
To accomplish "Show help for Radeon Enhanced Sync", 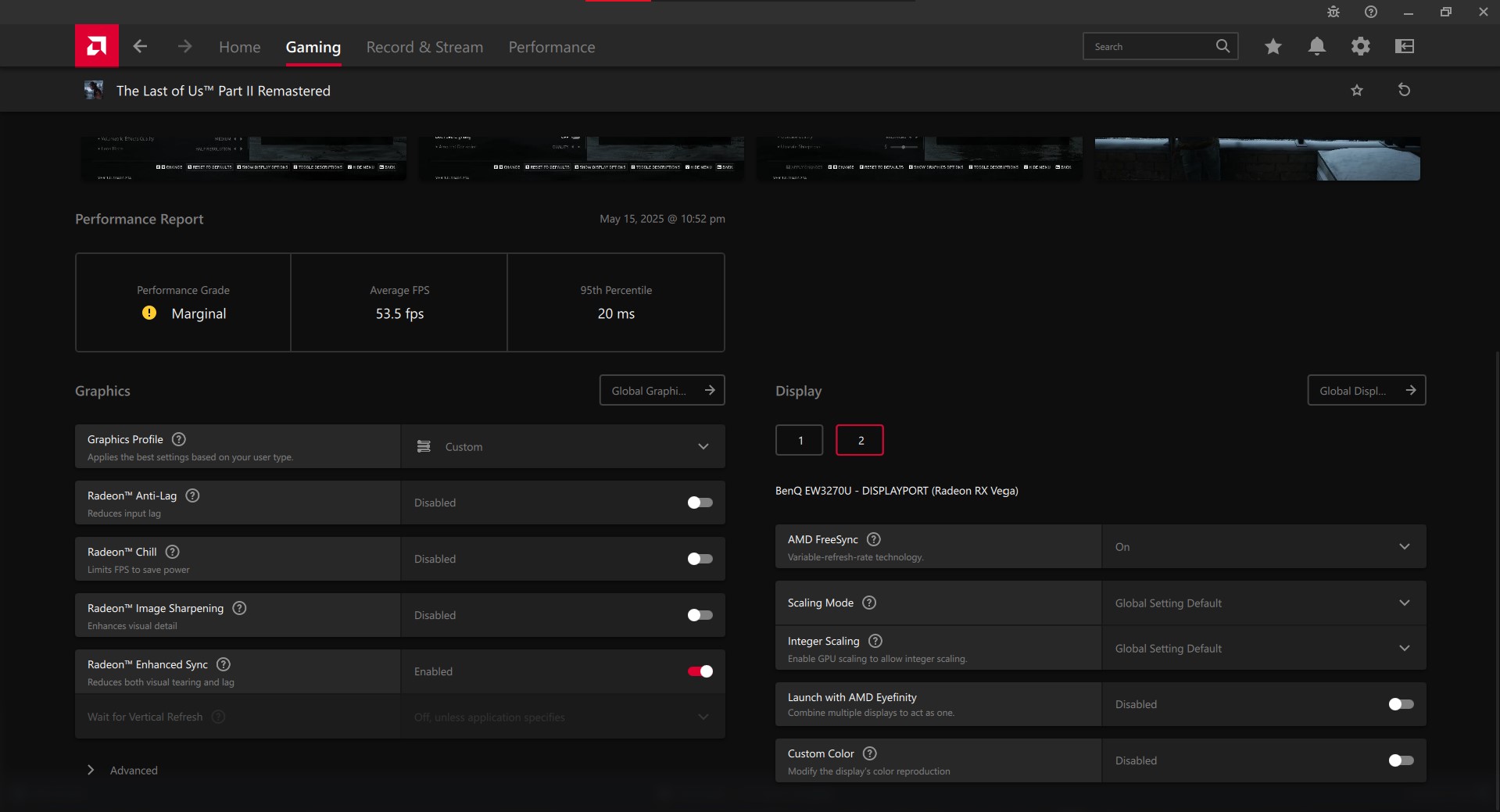I will click(x=224, y=664).
